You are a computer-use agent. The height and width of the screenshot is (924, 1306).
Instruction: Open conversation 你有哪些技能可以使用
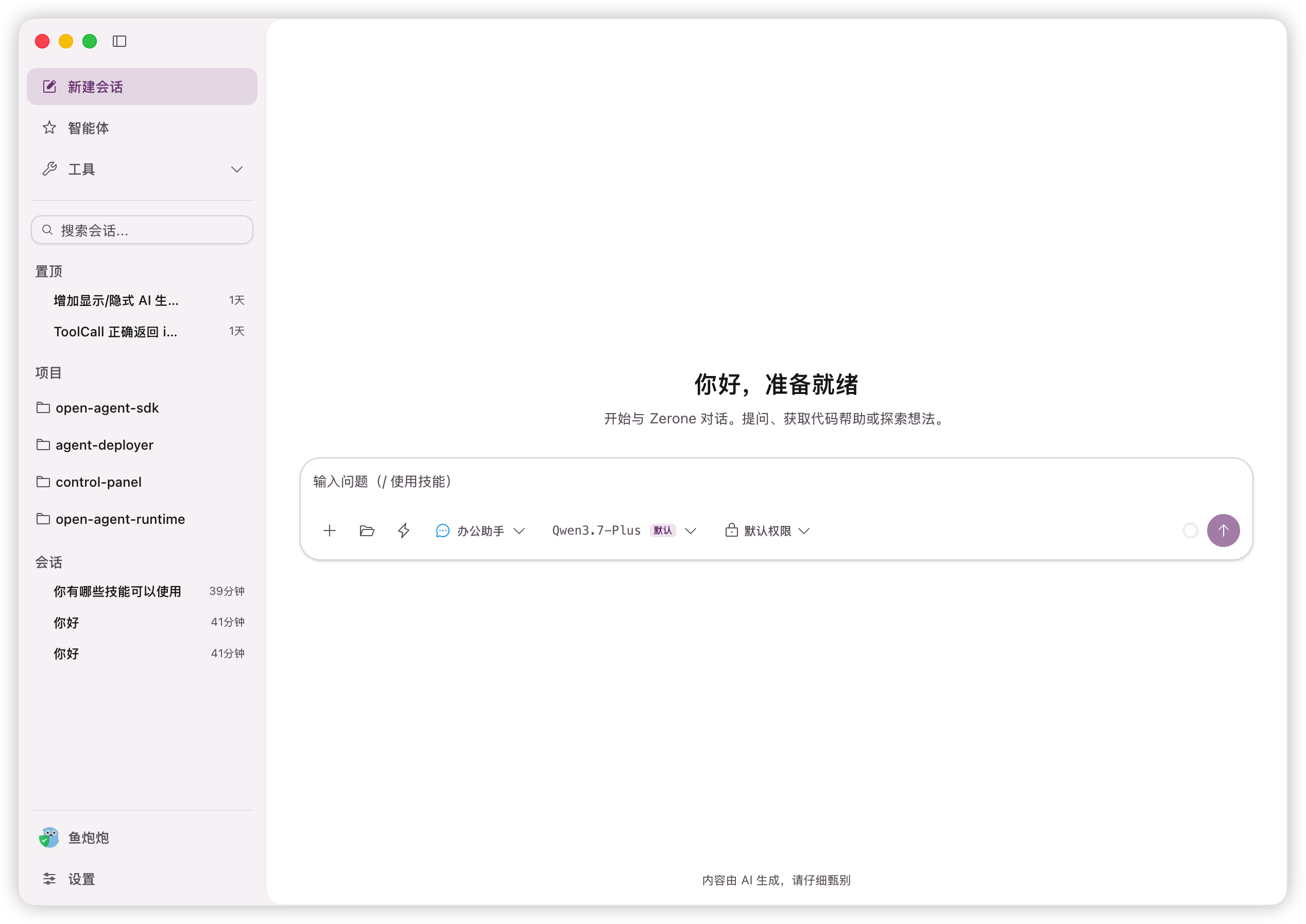coord(142,591)
